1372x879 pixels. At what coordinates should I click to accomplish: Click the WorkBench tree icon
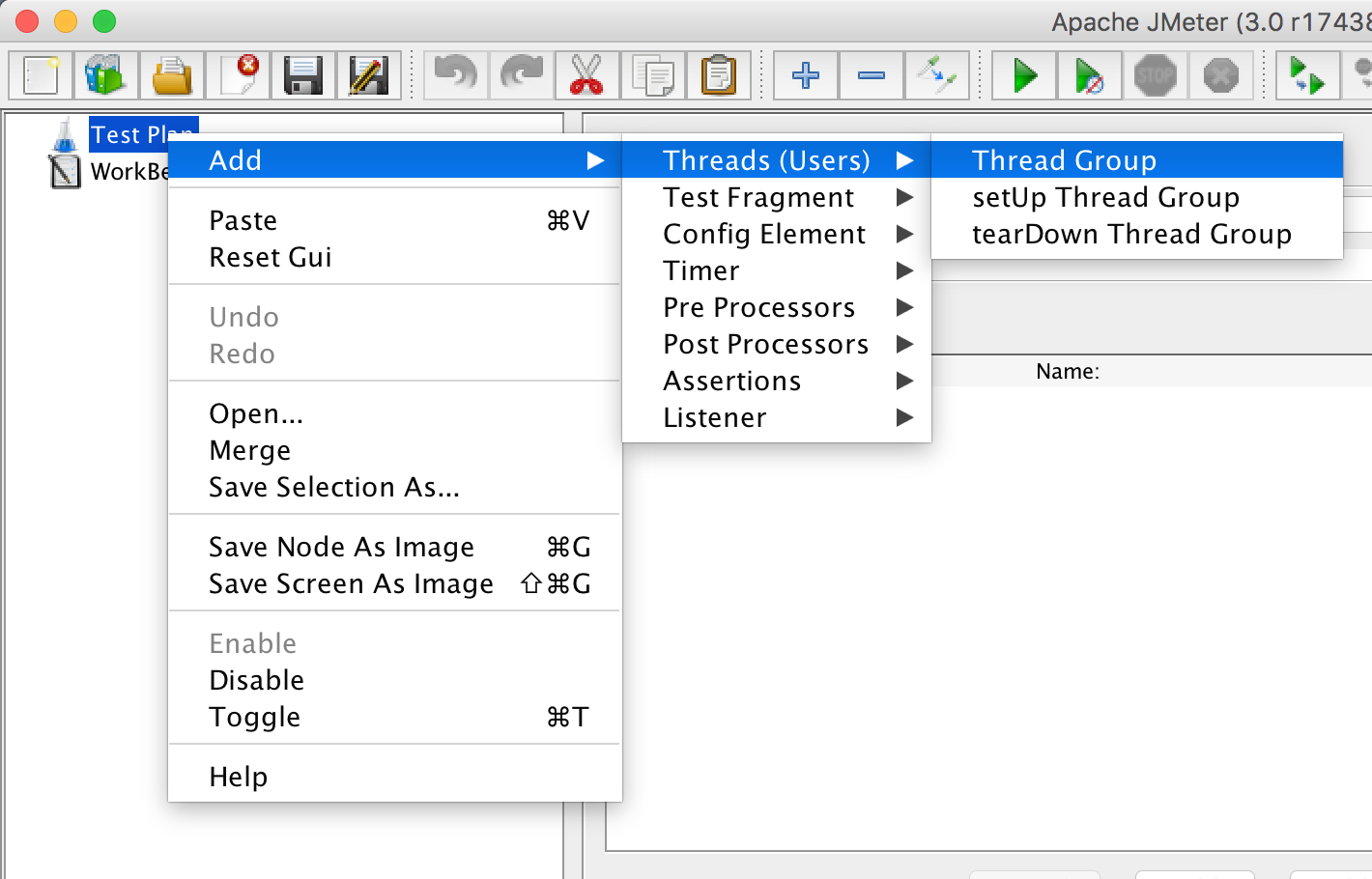tap(65, 172)
